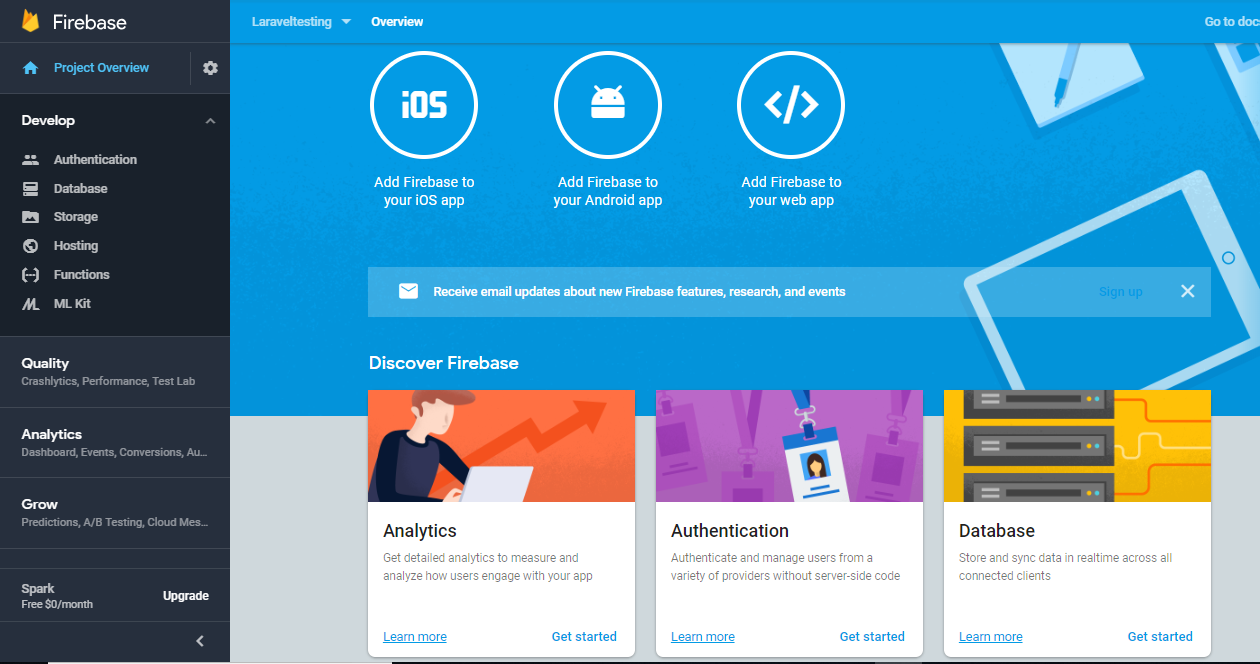1260x664 pixels.
Task: Expand the Analytics sidebar section
Action: click(115, 442)
